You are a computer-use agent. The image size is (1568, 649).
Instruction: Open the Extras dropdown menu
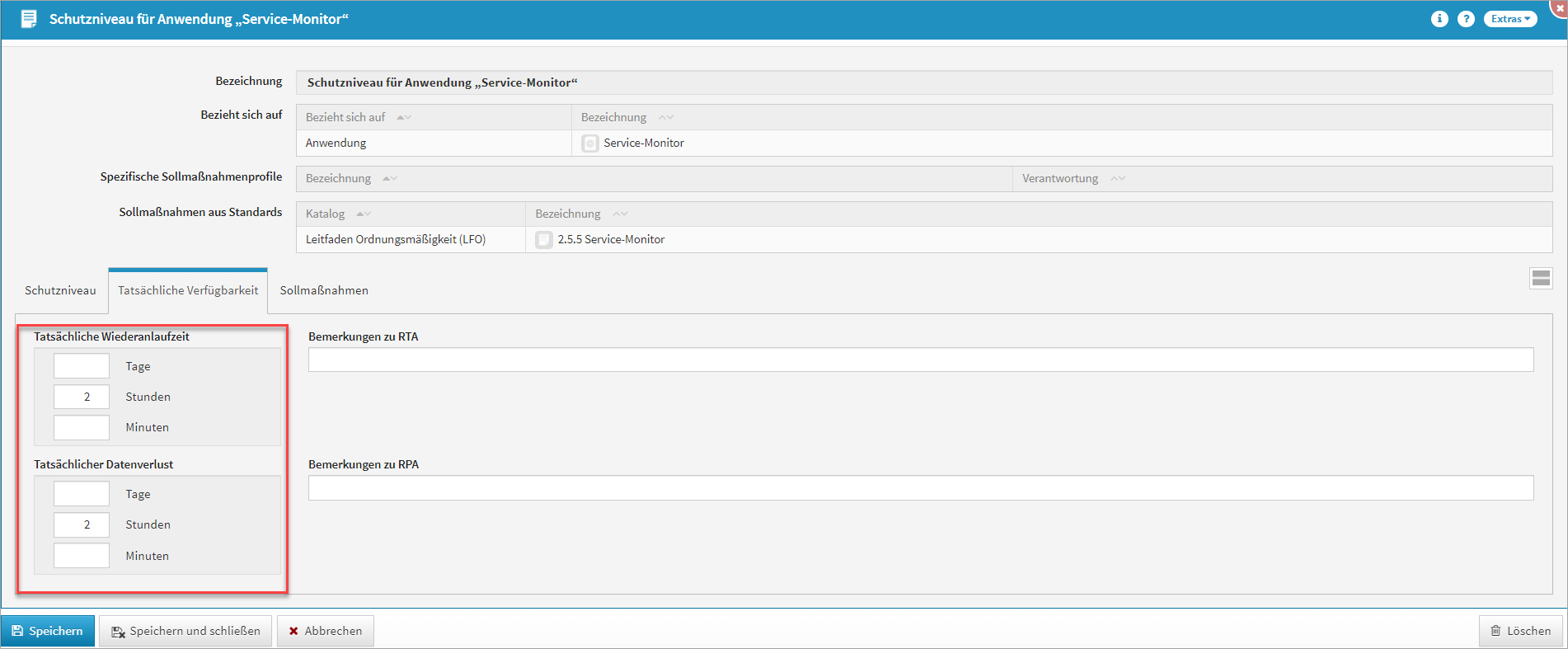[1510, 19]
